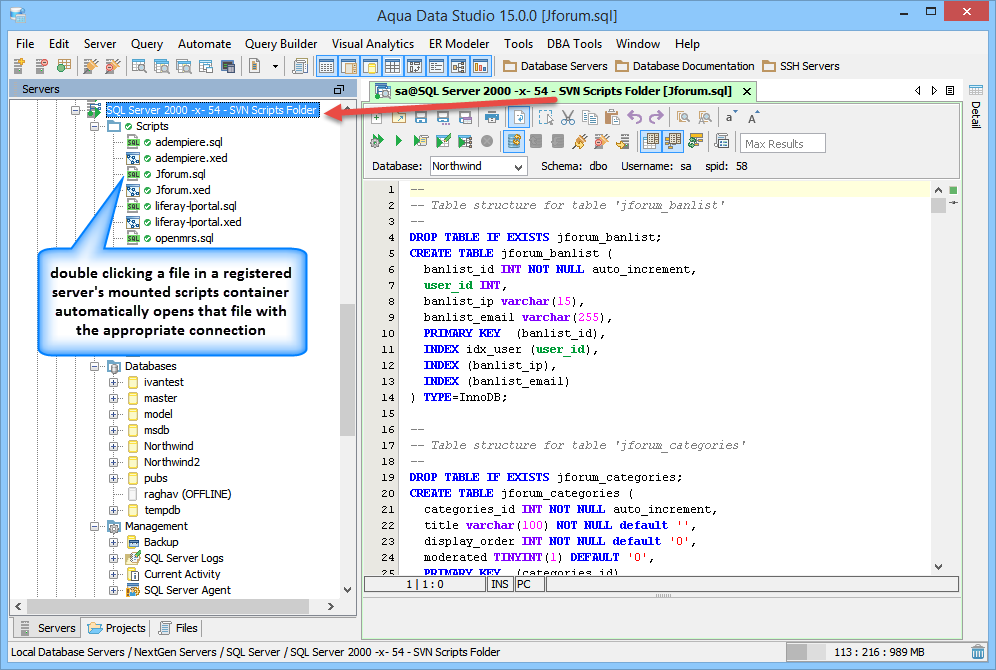Click the purple Redo arrow
The image size is (996, 670).
[656, 117]
